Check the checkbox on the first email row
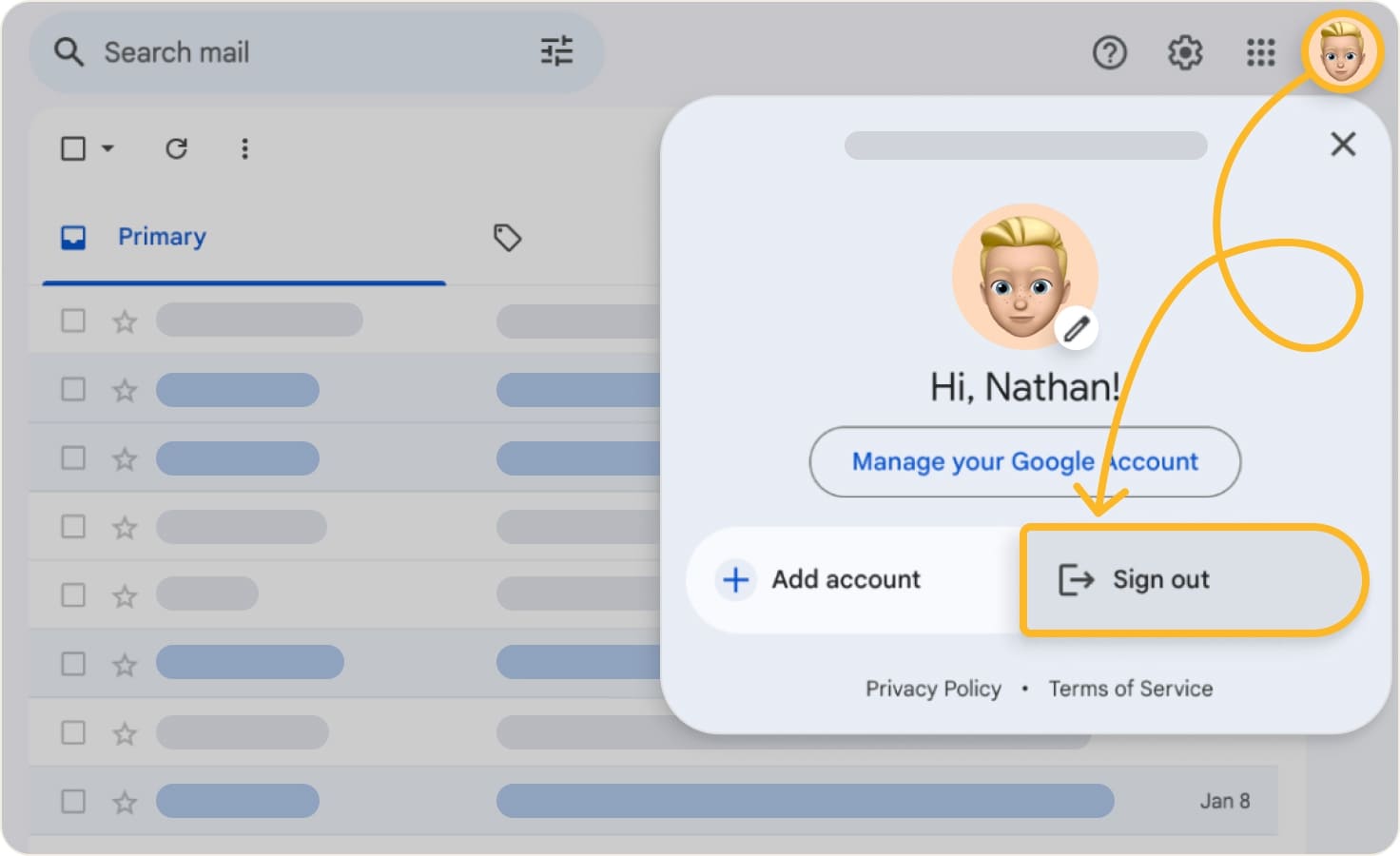This screenshot has height=856, width=1400. tap(73, 321)
